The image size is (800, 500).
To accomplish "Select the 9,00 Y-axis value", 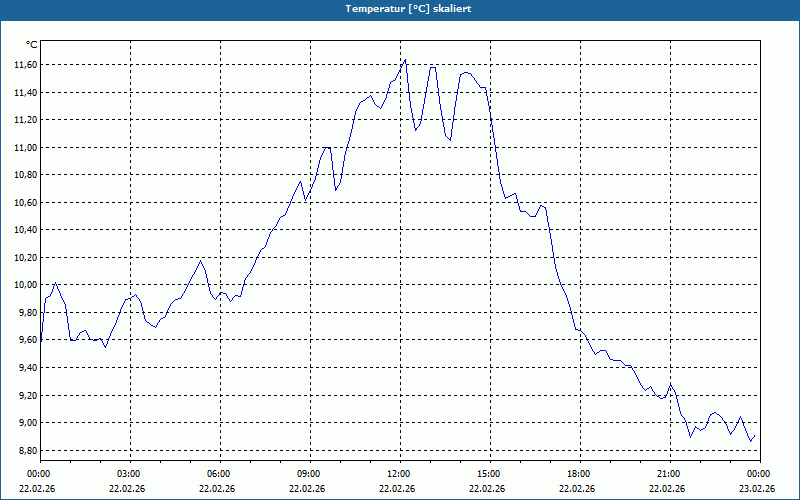I will [28, 422].
